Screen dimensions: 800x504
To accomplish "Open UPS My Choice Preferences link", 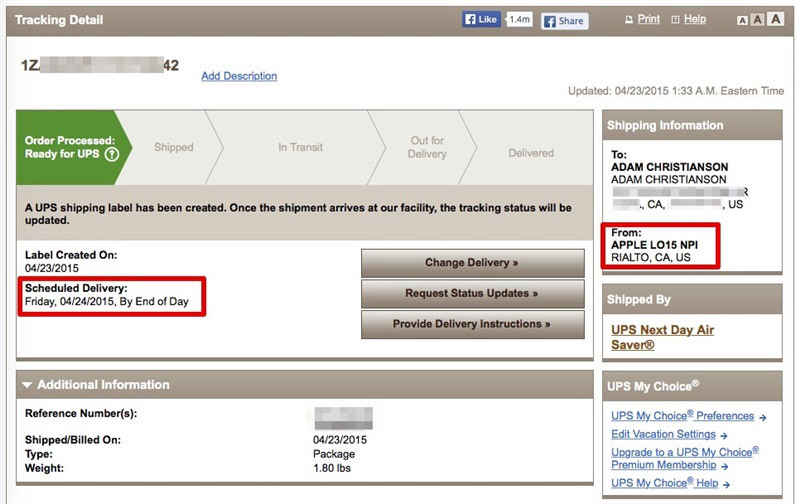I will tap(683, 416).
